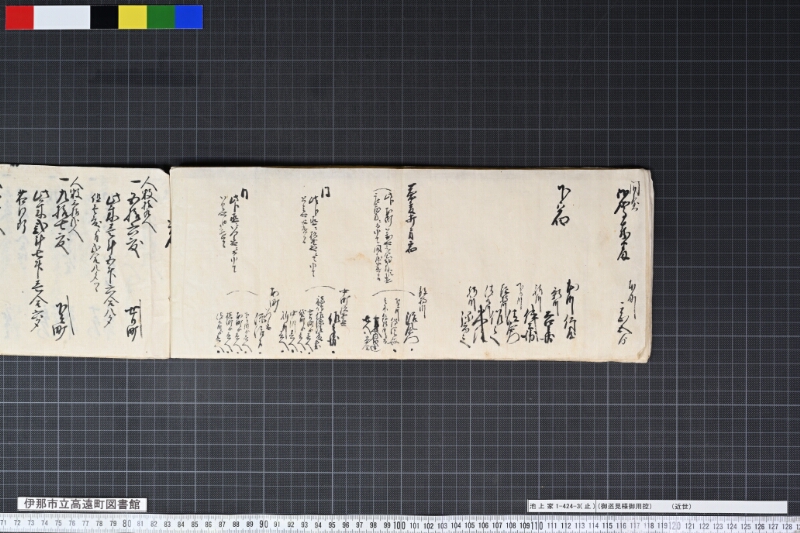The image size is (800, 533).
Task: Click the 伊那市立高遠町図書館 label
Action: (82, 504)
